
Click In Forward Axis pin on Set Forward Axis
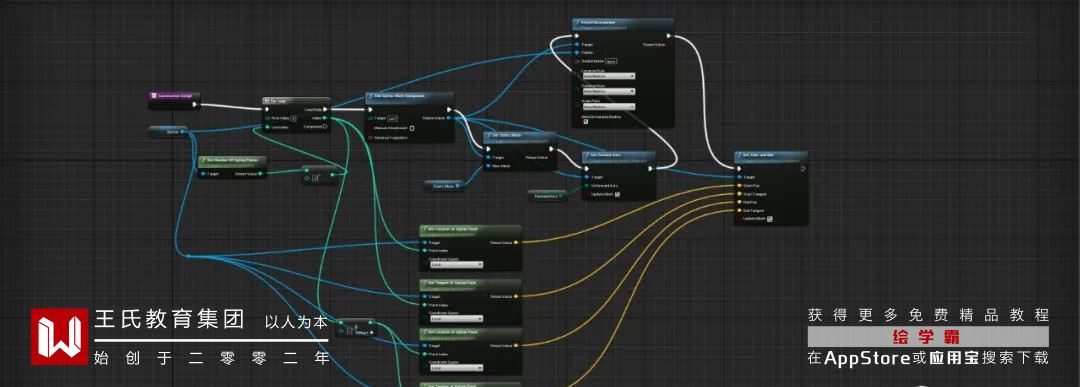tap(587, 186)
